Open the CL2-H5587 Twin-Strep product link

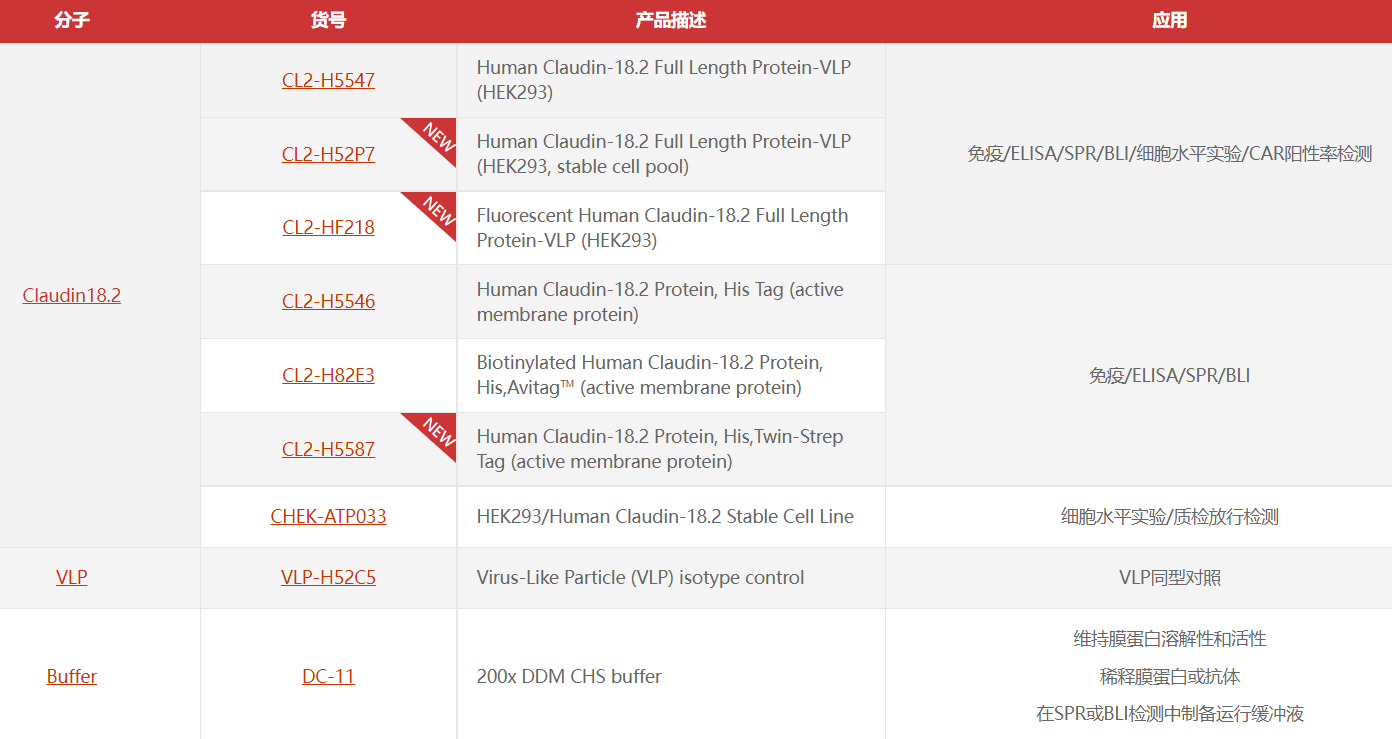point(328,450)
